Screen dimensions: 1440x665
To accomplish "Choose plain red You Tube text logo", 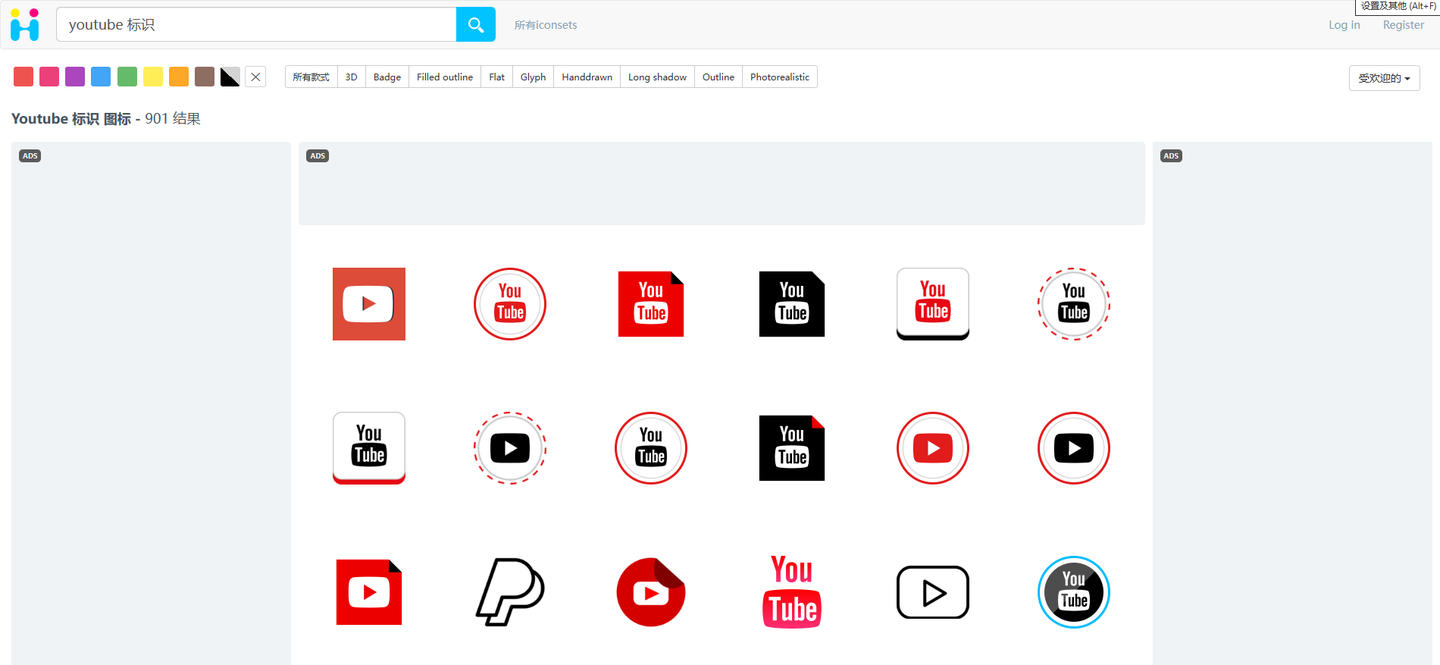I will click(x=792, y=592).
